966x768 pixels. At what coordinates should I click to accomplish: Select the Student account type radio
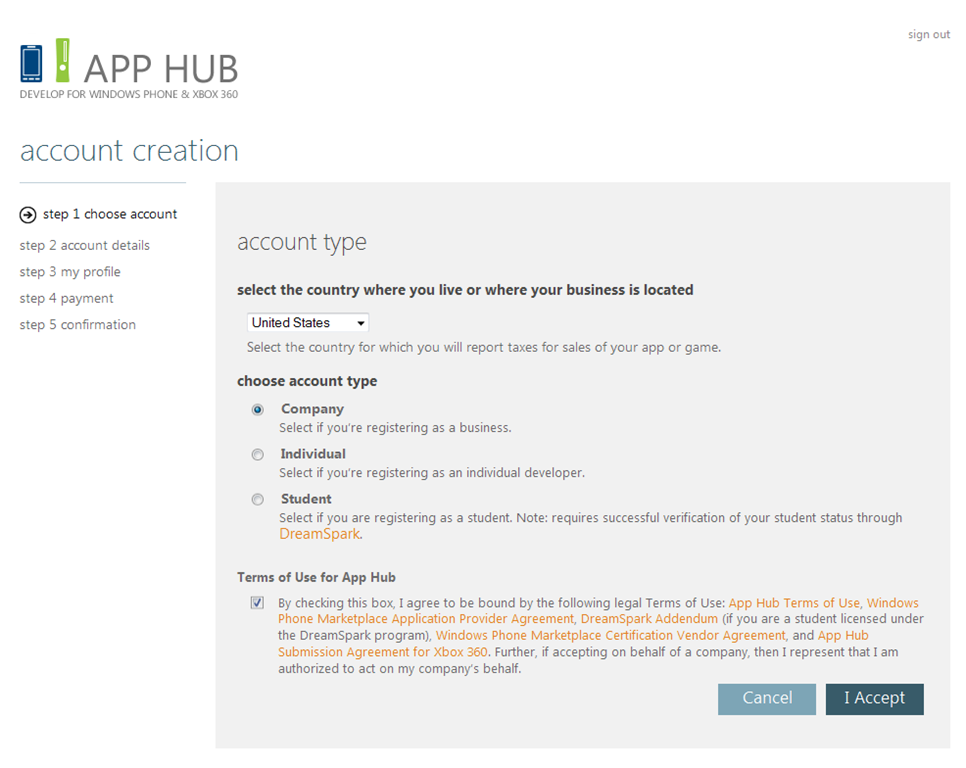pos(258,499)
